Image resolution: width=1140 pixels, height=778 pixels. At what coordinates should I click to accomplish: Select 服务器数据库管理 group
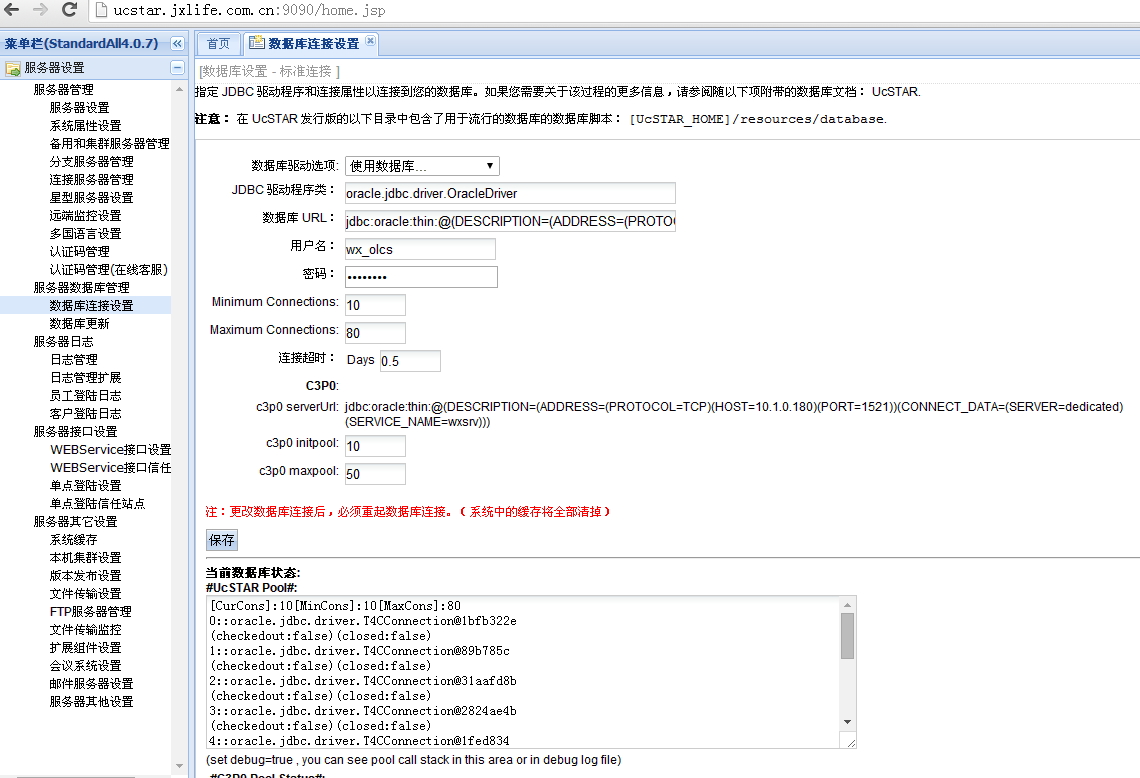[x=81, y=288]
